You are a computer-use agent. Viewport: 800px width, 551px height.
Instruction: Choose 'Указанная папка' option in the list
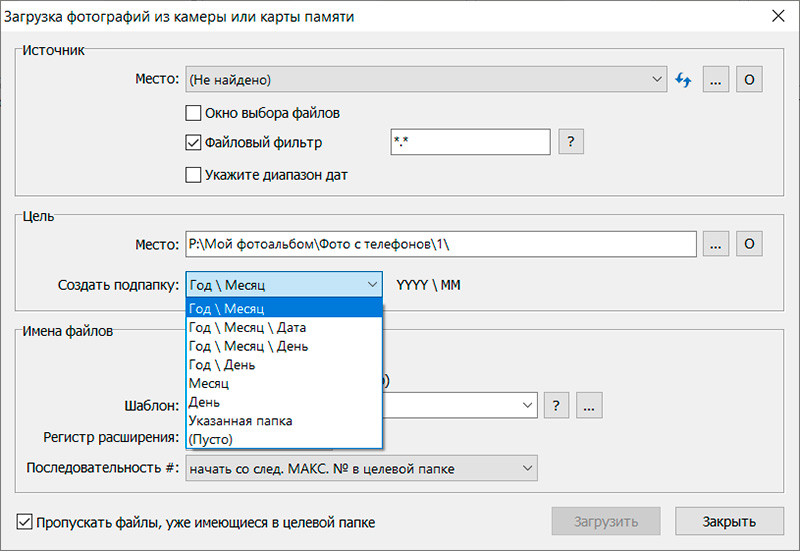click(241, 421)
